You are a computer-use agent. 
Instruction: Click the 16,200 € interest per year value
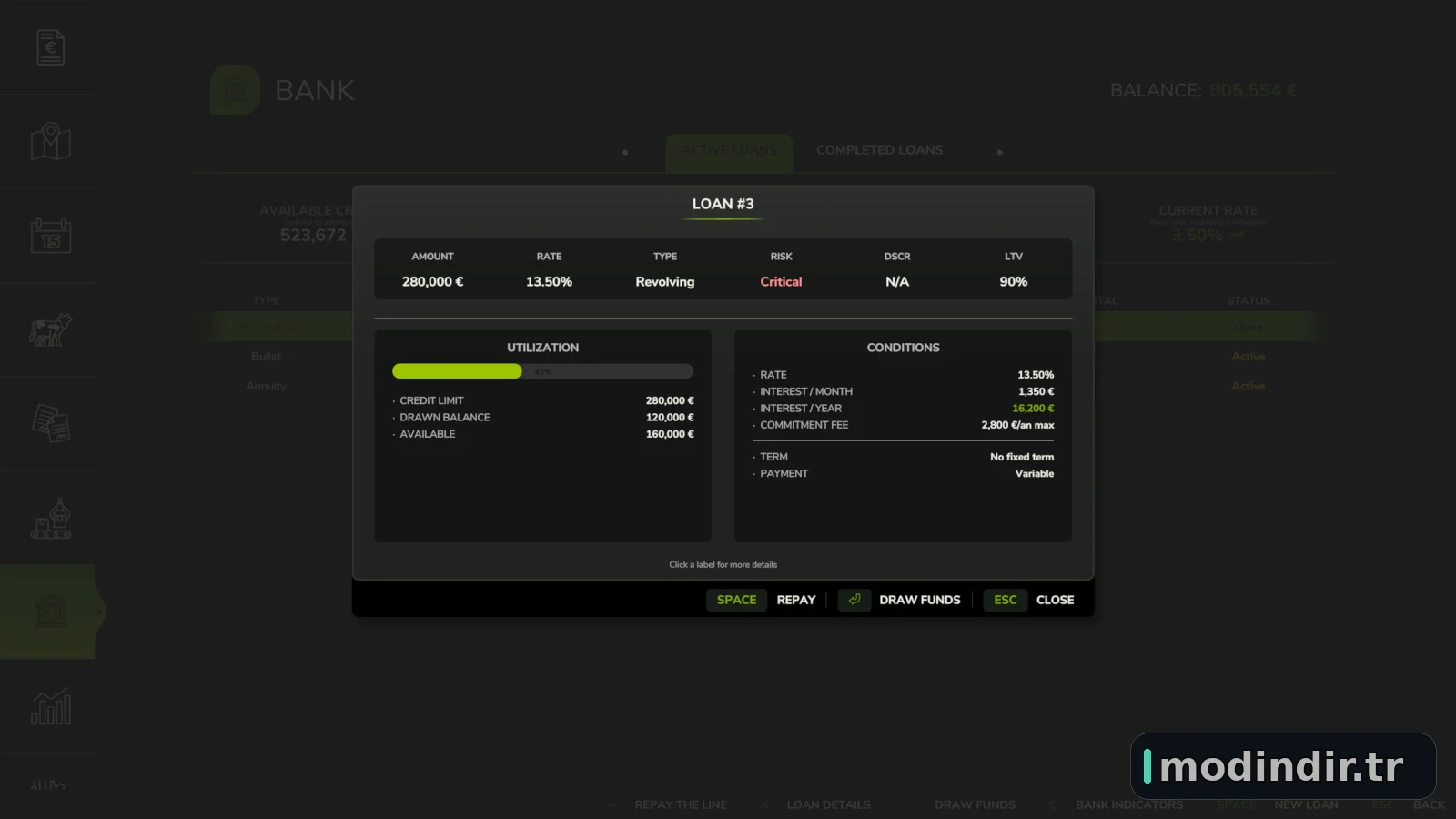tap(1033, 409)
